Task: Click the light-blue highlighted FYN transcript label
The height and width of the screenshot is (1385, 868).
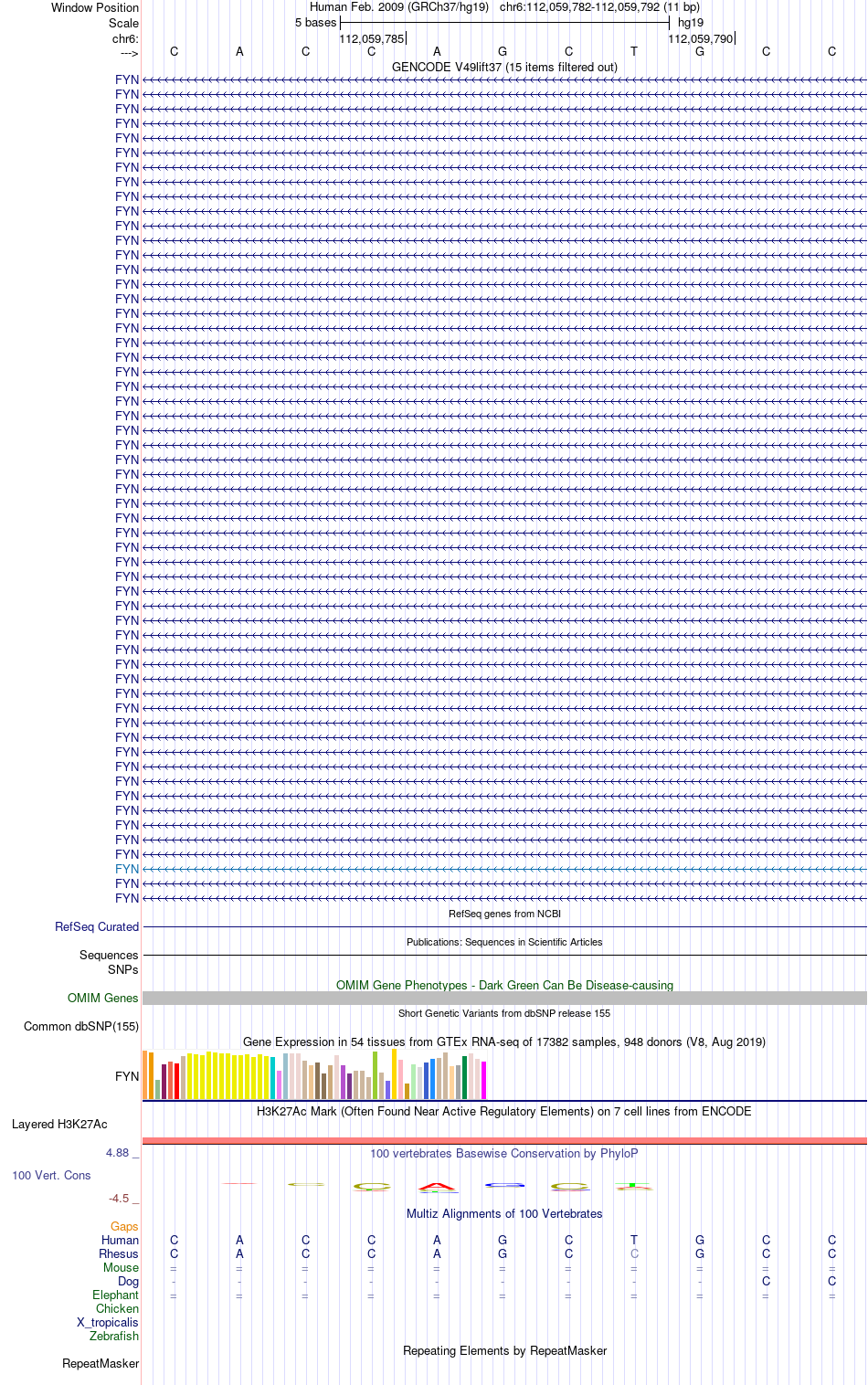Action: tap(127, 869)
